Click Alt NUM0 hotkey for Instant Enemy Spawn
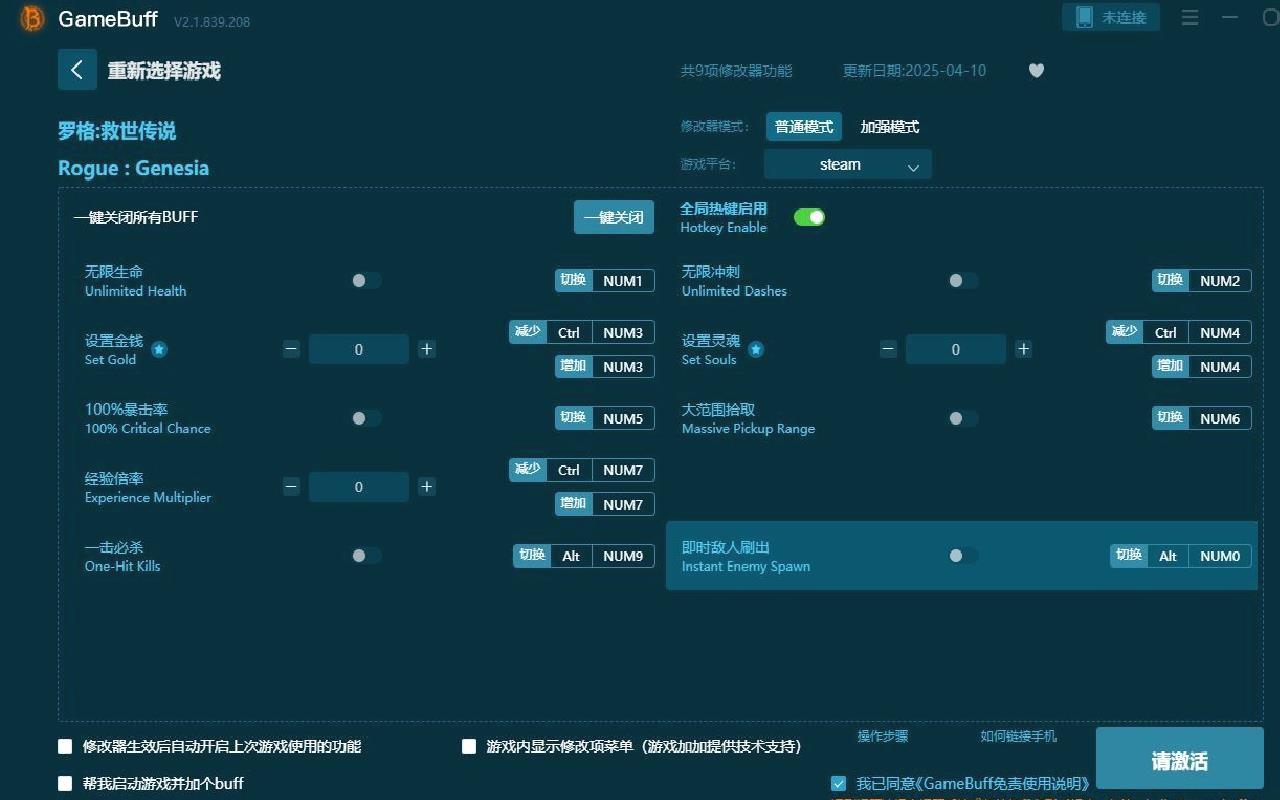The image size is (1280, 800). 1181,556
